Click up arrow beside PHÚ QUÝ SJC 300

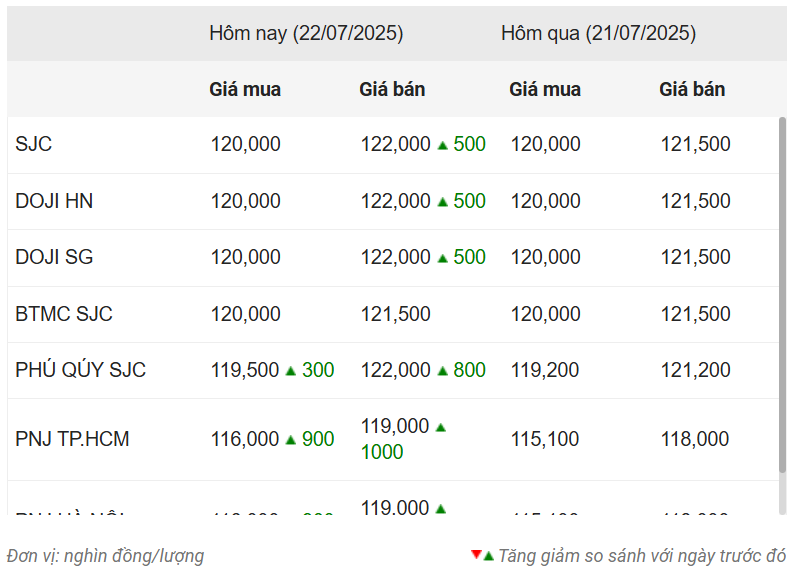pyautogui.click(x=291, y=371)
